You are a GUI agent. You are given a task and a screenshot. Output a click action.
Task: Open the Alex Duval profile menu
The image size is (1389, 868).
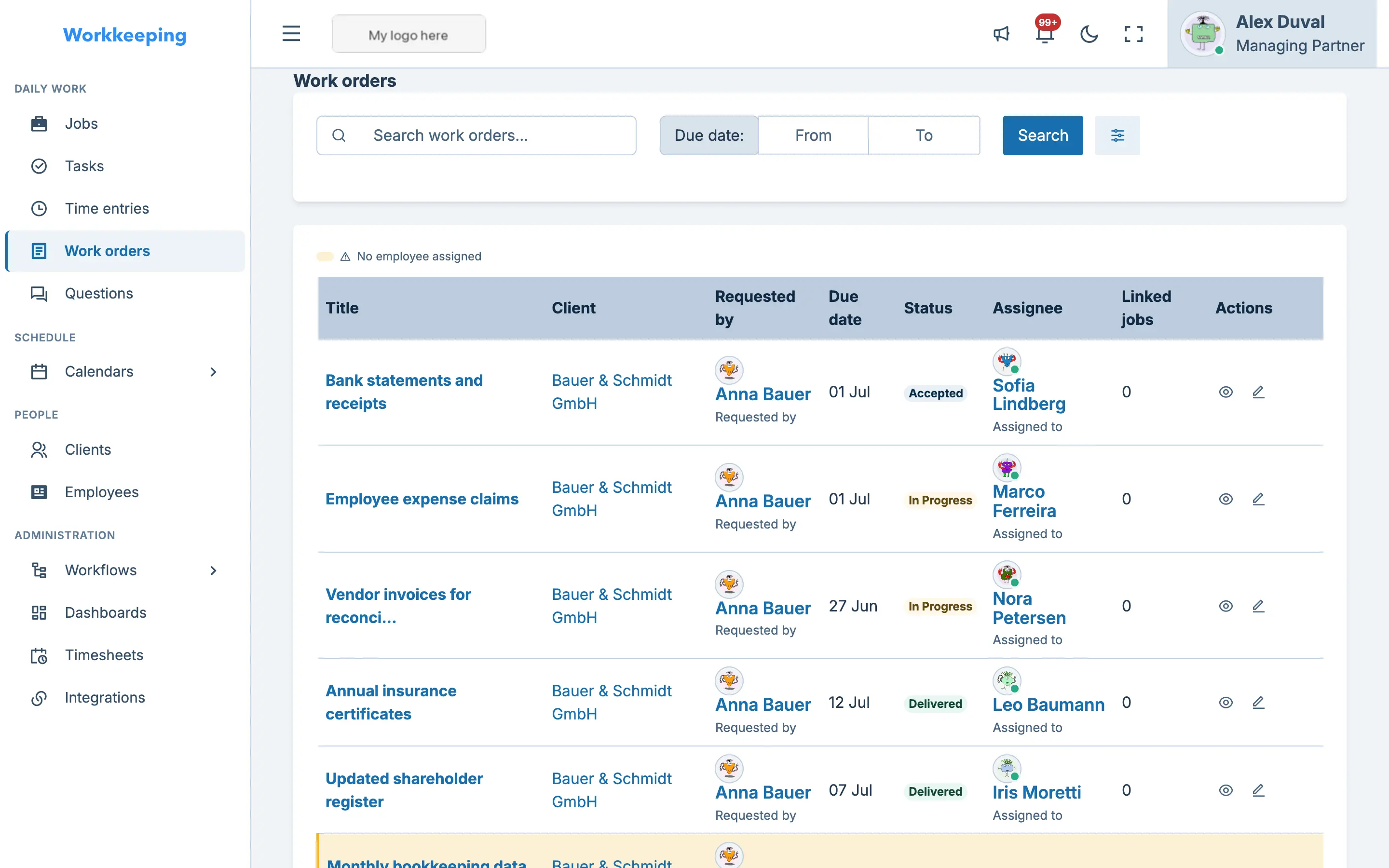[1271, 34]
